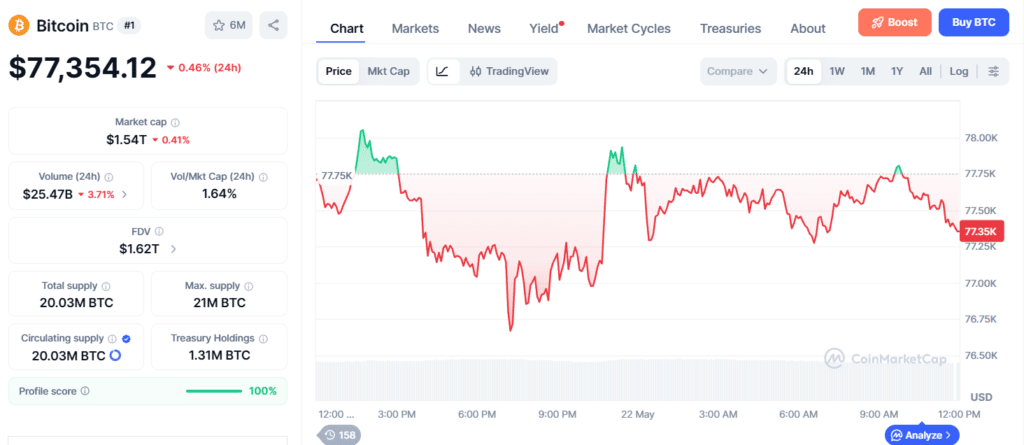The height and width of the screenshot is (445, 1024).
Task: Click the 77.75K opening price marker
Action: [337, 176]
